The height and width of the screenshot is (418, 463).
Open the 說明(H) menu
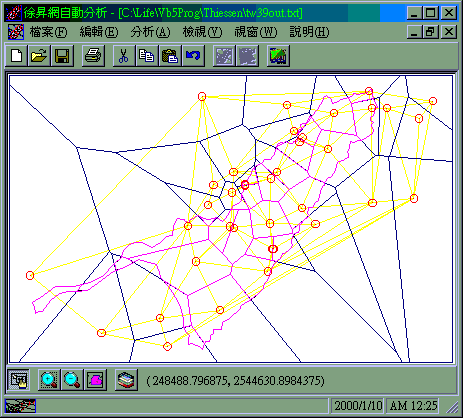[309, 32]
